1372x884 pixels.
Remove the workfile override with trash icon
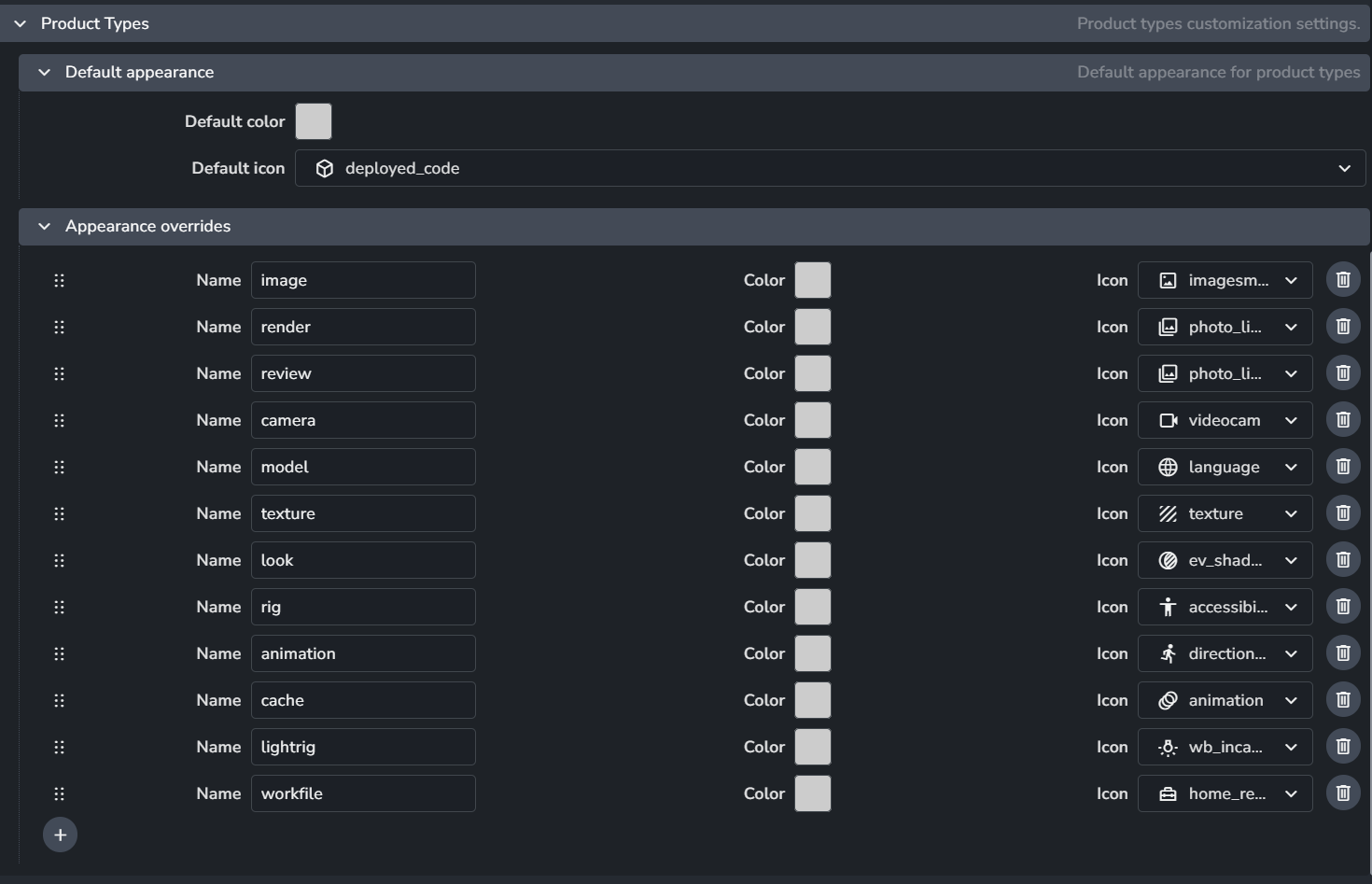click(x=1343, y=793)
